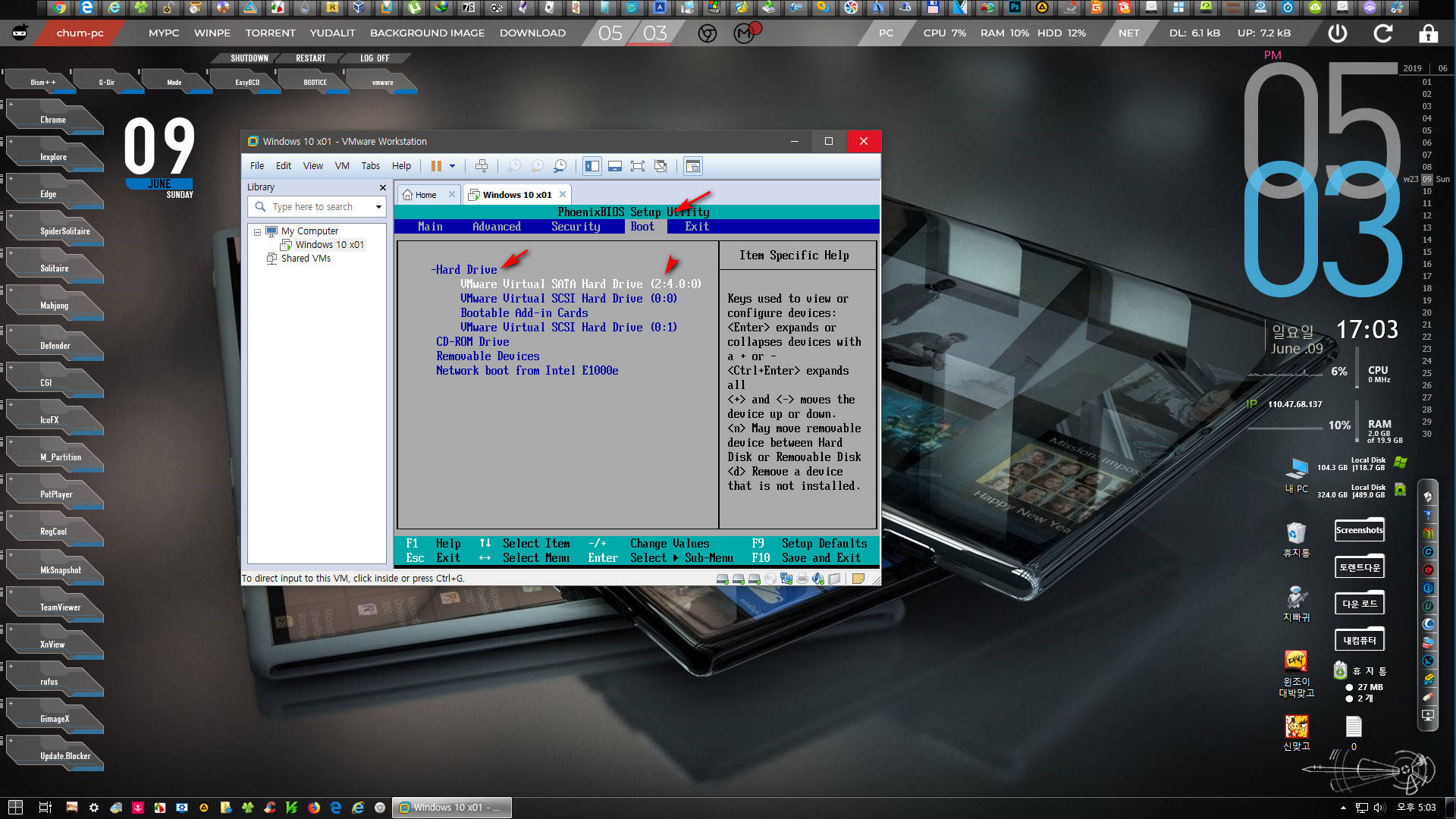1456x819 pixels.
Task: Open the Tabs menu
Action: (371, 166)
